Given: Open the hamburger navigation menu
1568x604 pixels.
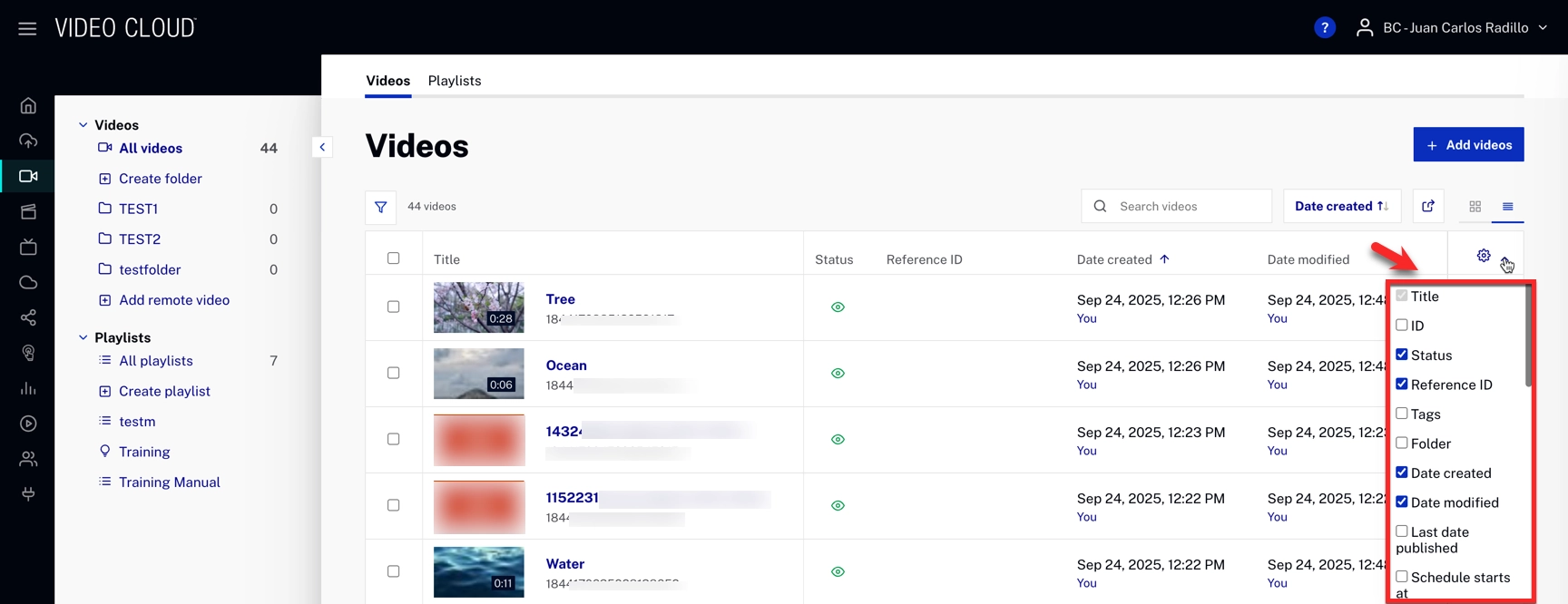Looking at the screenshot, I should coord(27,28).
